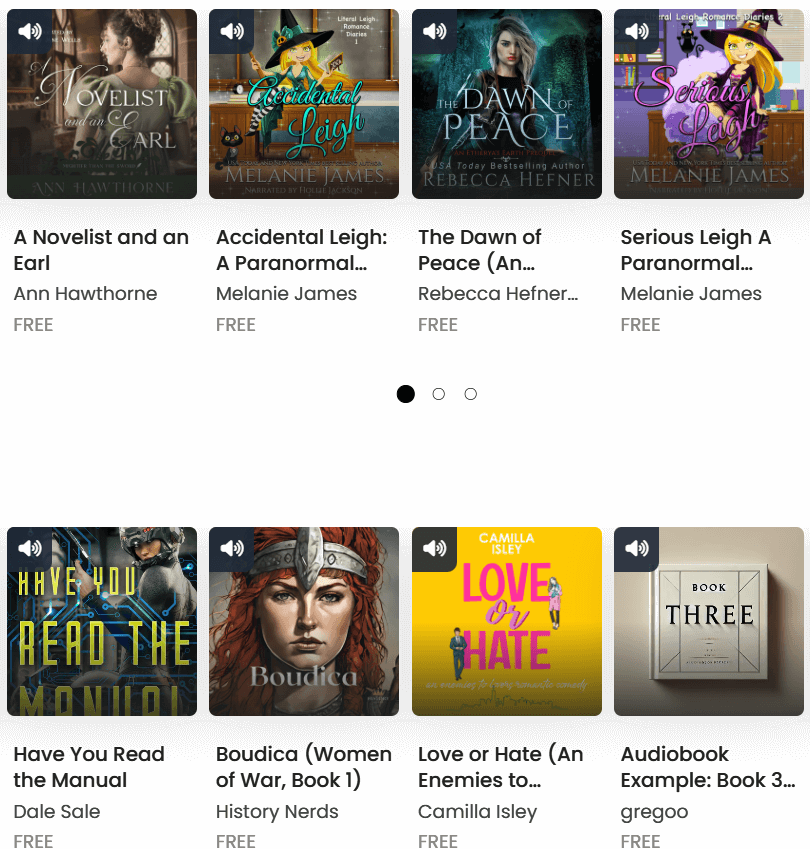810x849 pixels.
Task: Click author name Dale Sale
Action: [57, 812]
